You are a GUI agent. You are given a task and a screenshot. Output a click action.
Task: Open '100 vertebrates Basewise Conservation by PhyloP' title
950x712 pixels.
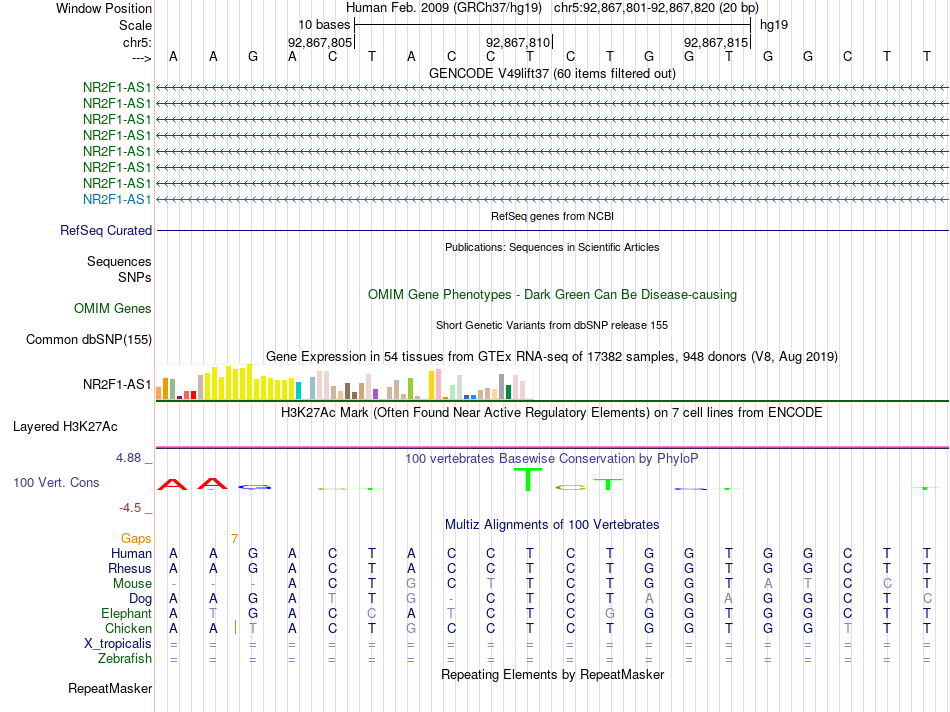click(x=552, y=459)
